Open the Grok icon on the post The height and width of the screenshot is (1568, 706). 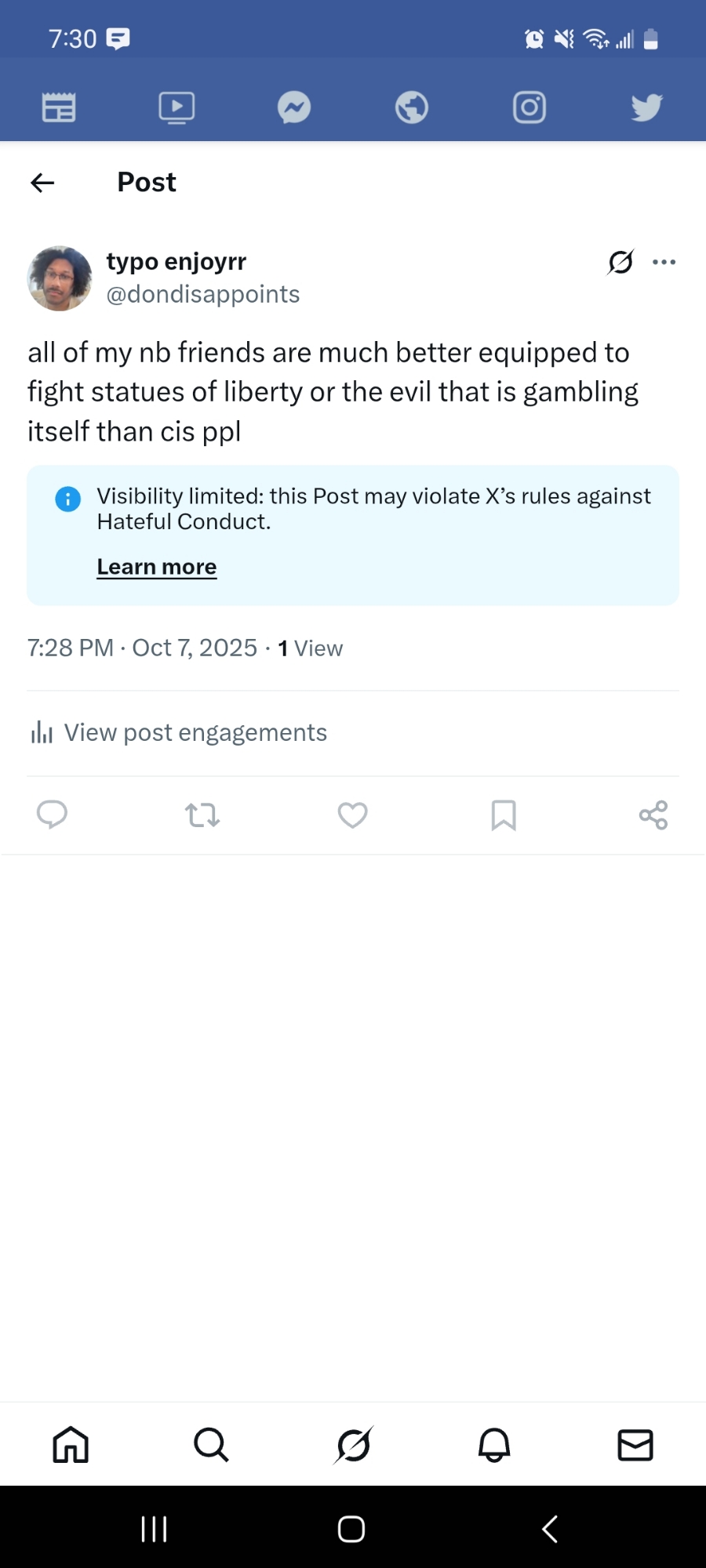[620, 262]
